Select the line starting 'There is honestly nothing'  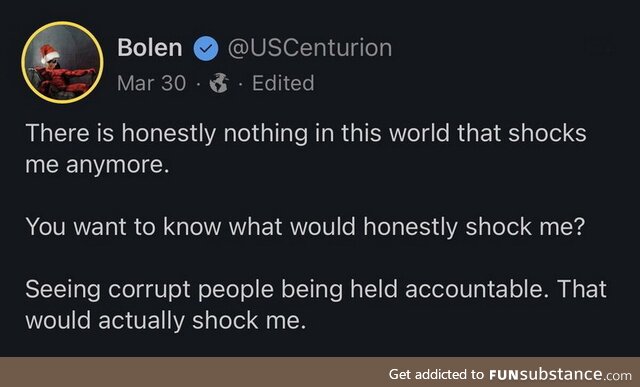click(306, 133)
